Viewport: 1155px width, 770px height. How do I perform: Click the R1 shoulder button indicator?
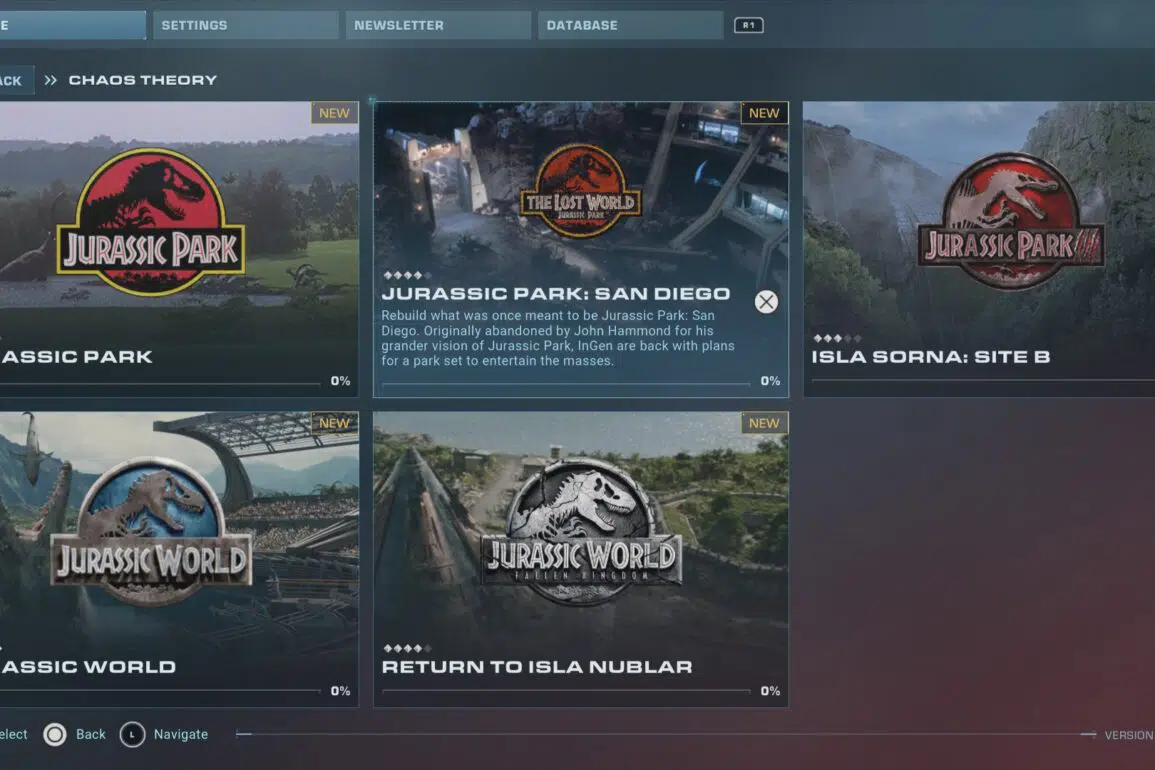tap(748, 25)
